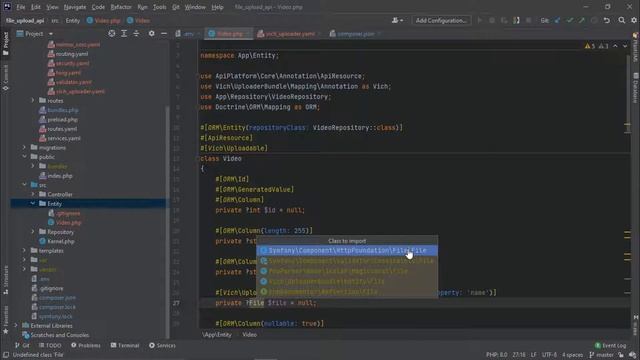640x360 pixels.
Task: Click the Expand All icon in Project panel
Action: [x=124, y=33]
